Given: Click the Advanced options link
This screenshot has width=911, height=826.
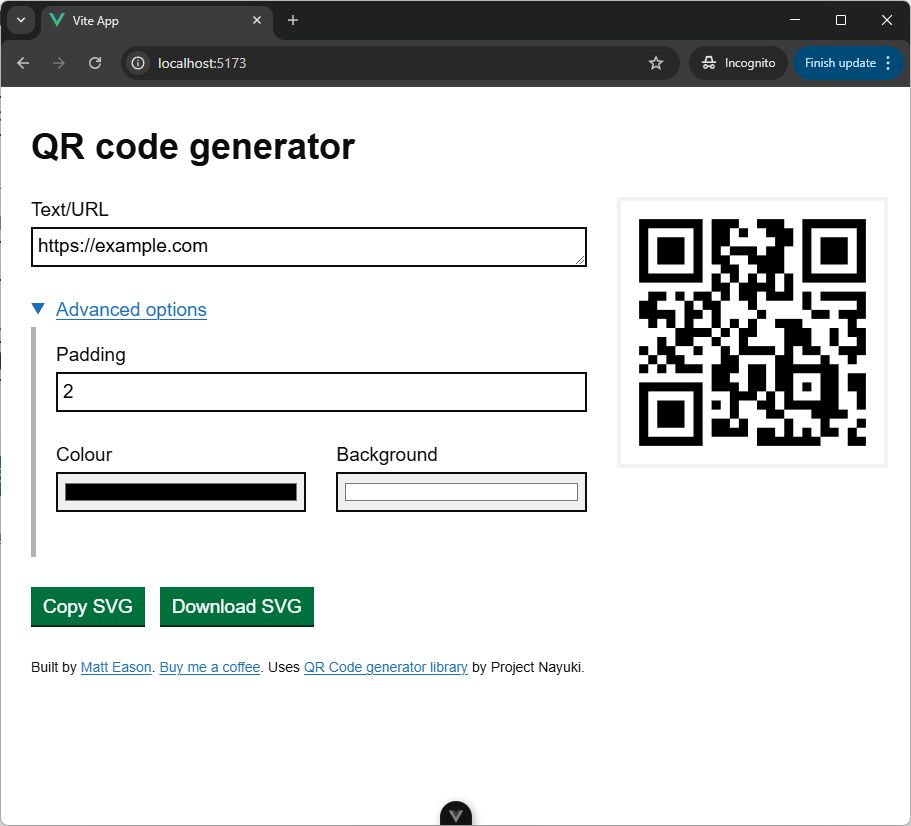Looking at the screenshot, I should [x=131, y=310].
